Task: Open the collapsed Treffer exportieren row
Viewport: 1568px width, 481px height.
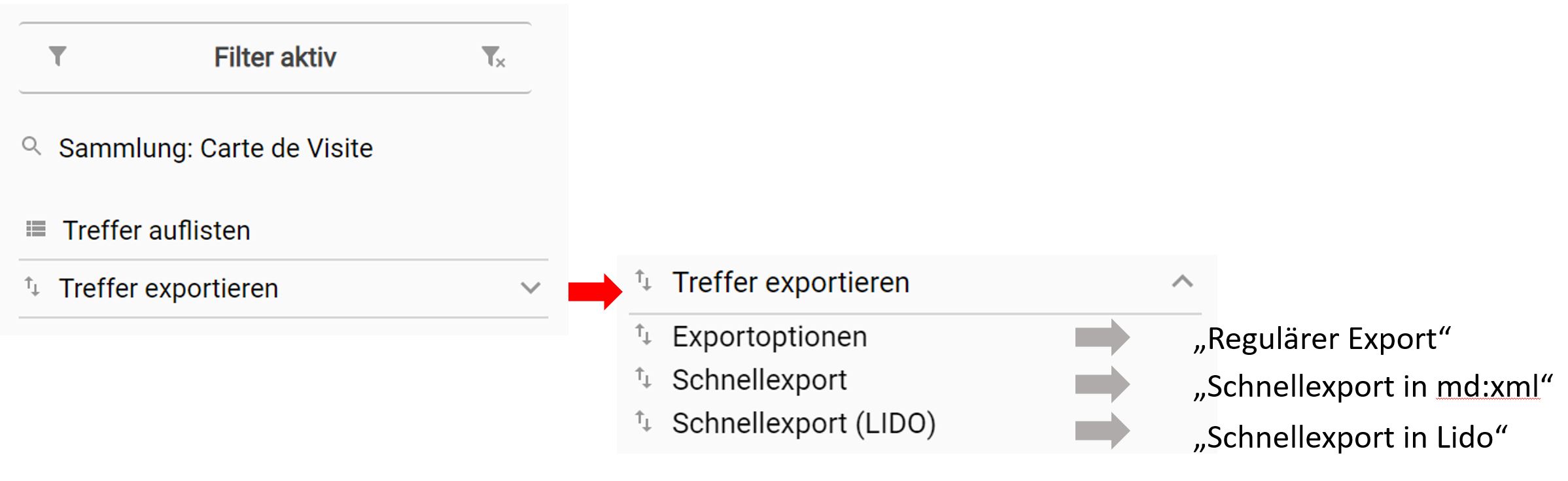Action: pyautogui.click(x=283, y=288)
